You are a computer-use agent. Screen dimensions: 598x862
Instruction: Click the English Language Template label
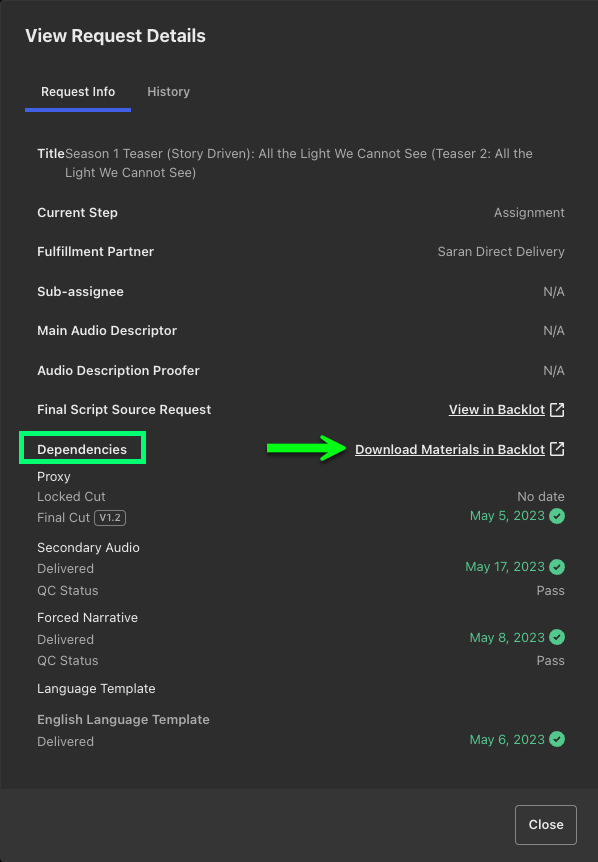(123, 720)
